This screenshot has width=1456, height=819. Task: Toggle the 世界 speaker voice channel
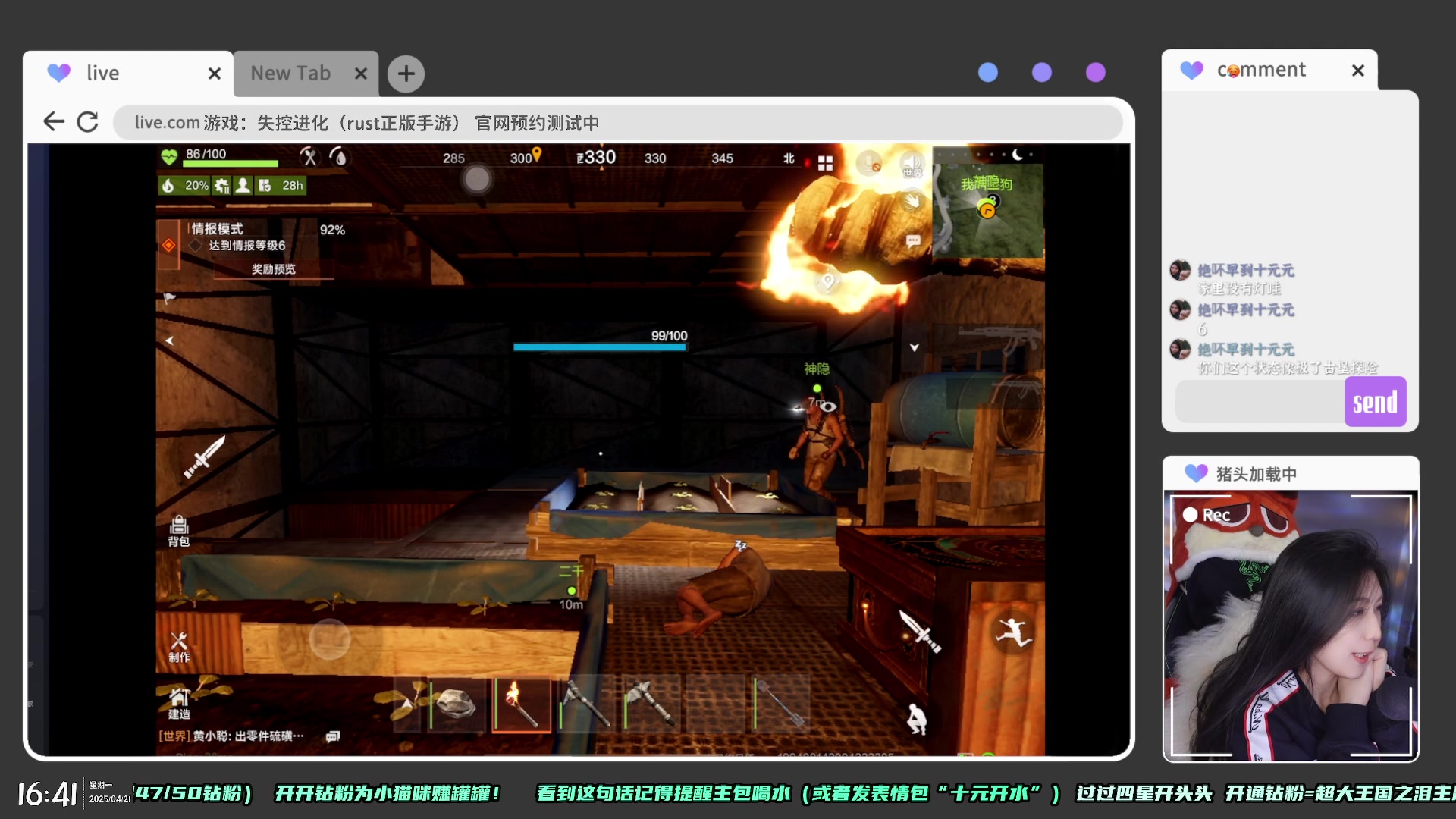tap(912, 164)
